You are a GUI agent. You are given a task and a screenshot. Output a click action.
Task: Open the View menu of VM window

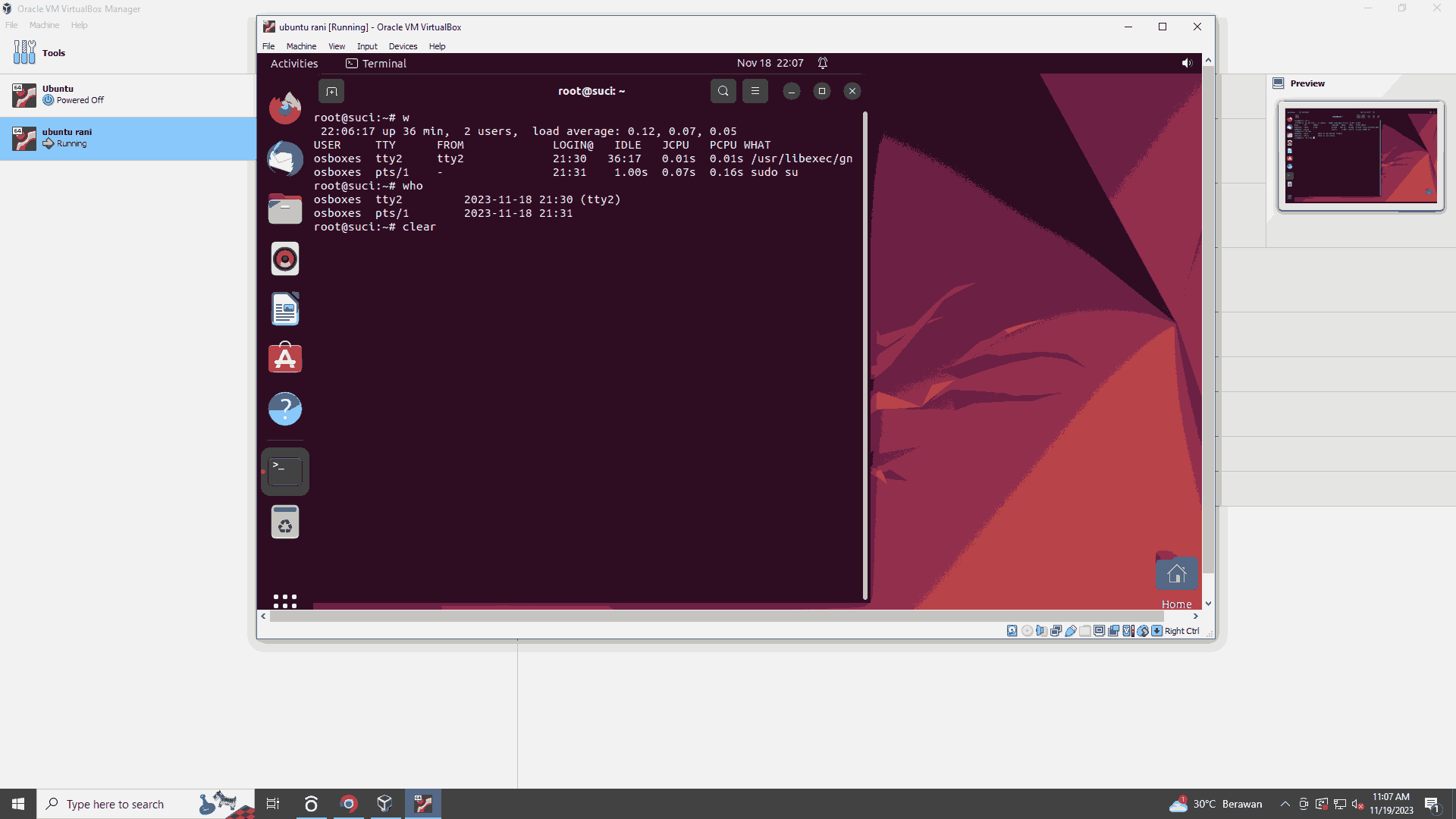[x=337, y=46]
